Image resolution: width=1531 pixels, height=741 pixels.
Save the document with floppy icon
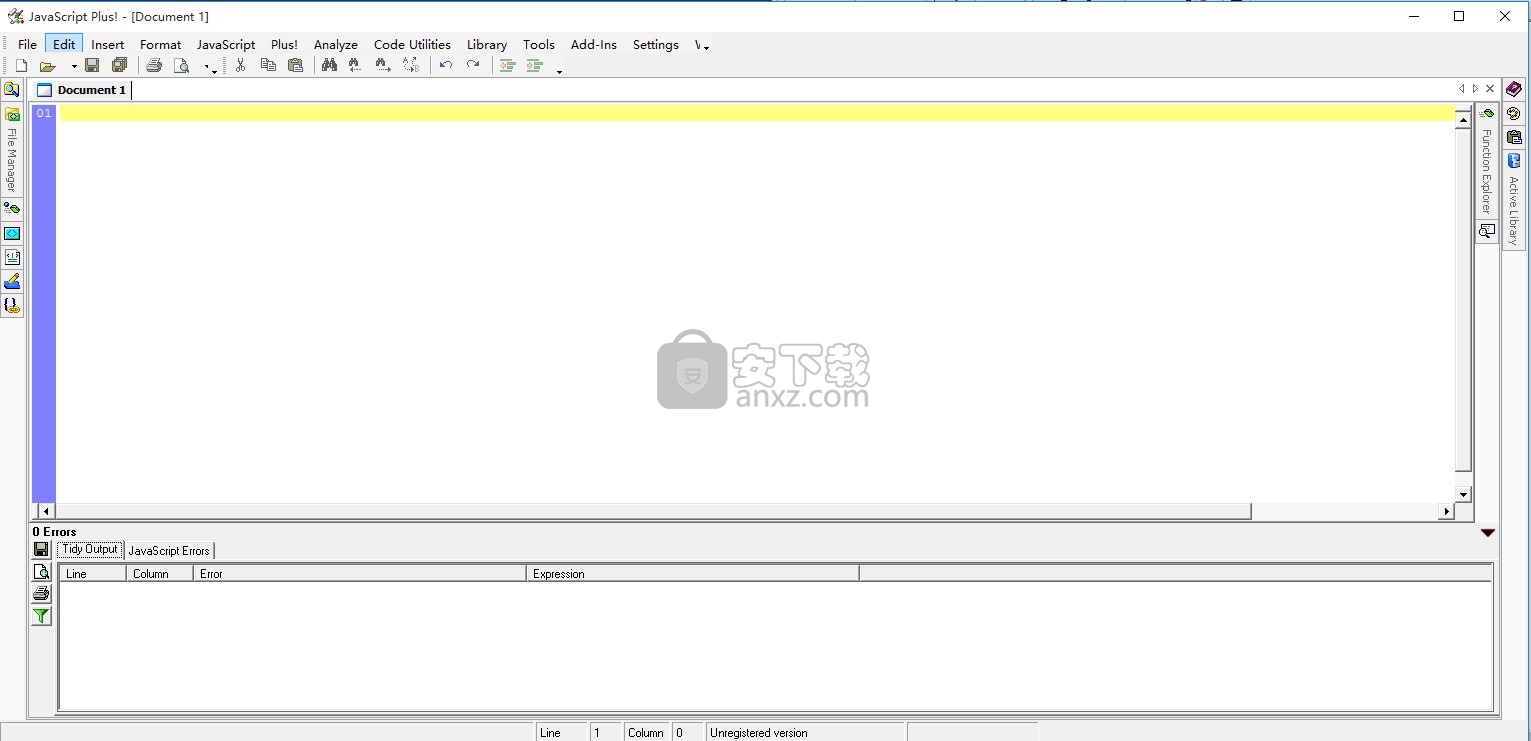tap(92, 66)
